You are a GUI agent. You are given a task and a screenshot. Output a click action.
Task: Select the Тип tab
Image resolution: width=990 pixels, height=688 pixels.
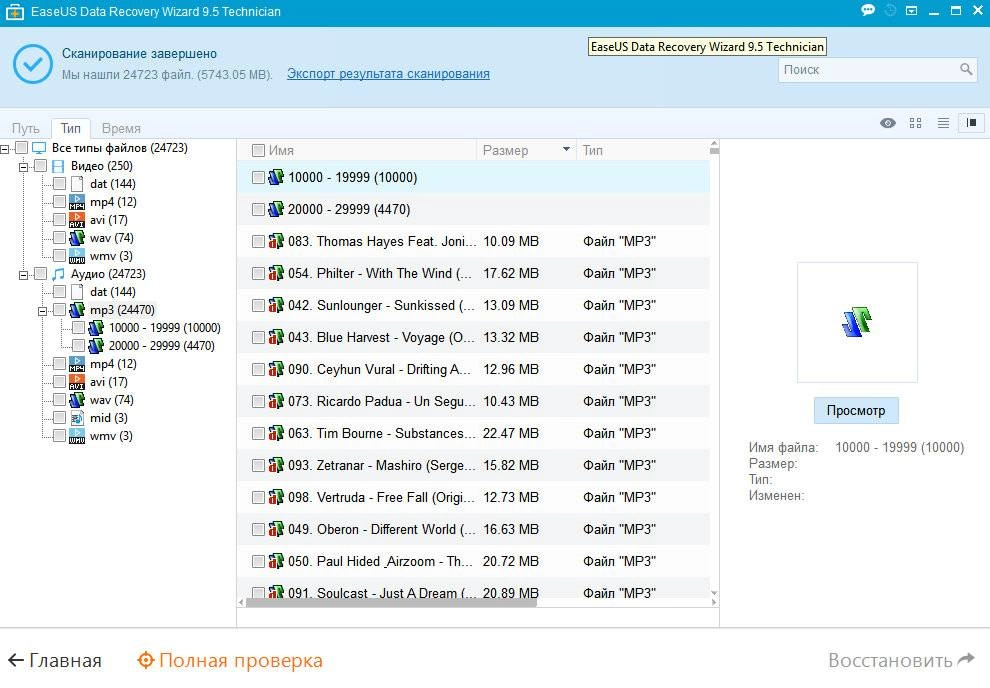click(71, 128)
